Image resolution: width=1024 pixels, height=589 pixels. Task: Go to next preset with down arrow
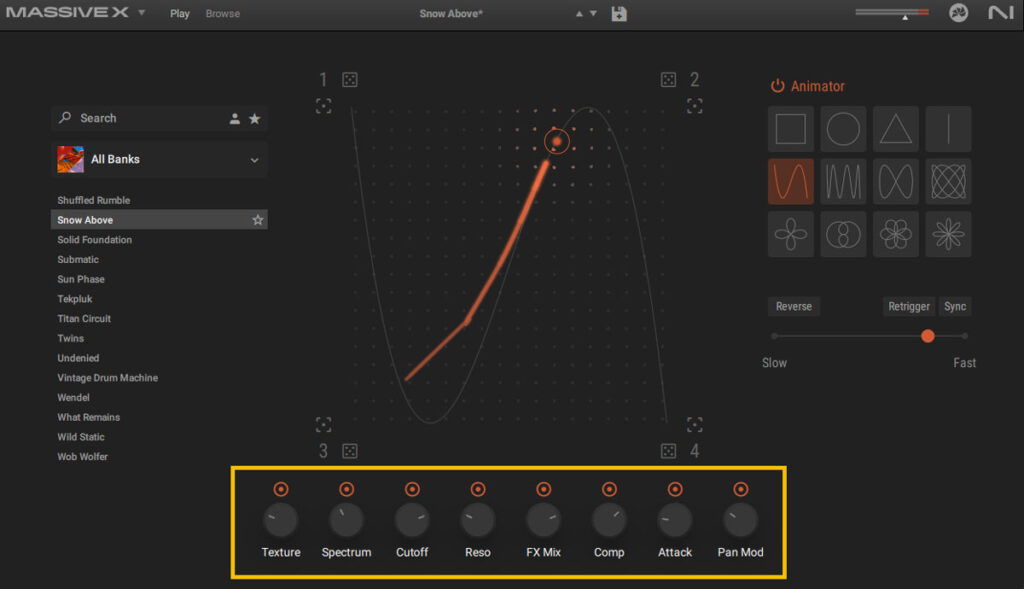[x=593, y=14]
